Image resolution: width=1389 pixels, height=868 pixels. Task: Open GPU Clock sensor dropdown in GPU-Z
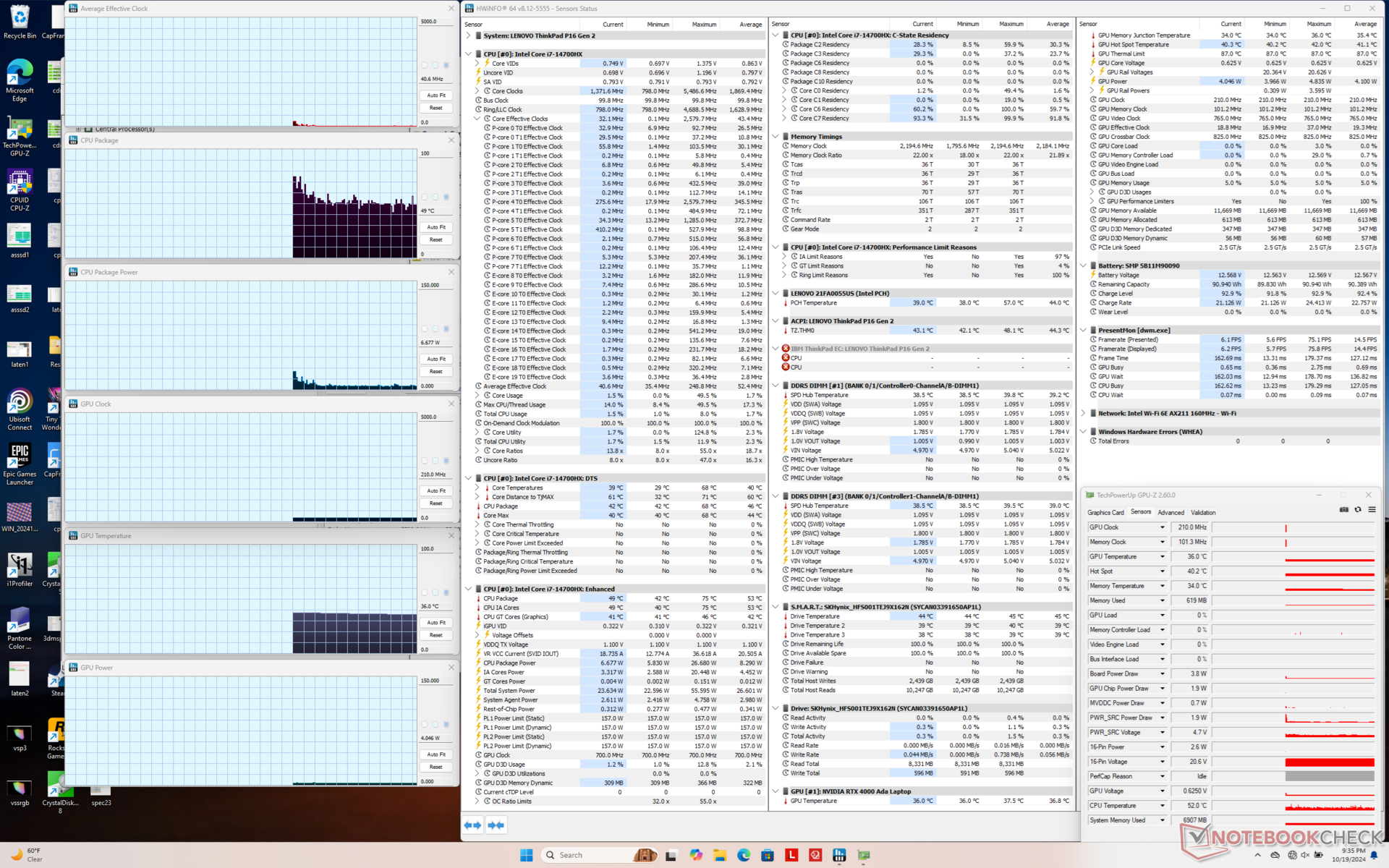click(x=1162, y=527)
